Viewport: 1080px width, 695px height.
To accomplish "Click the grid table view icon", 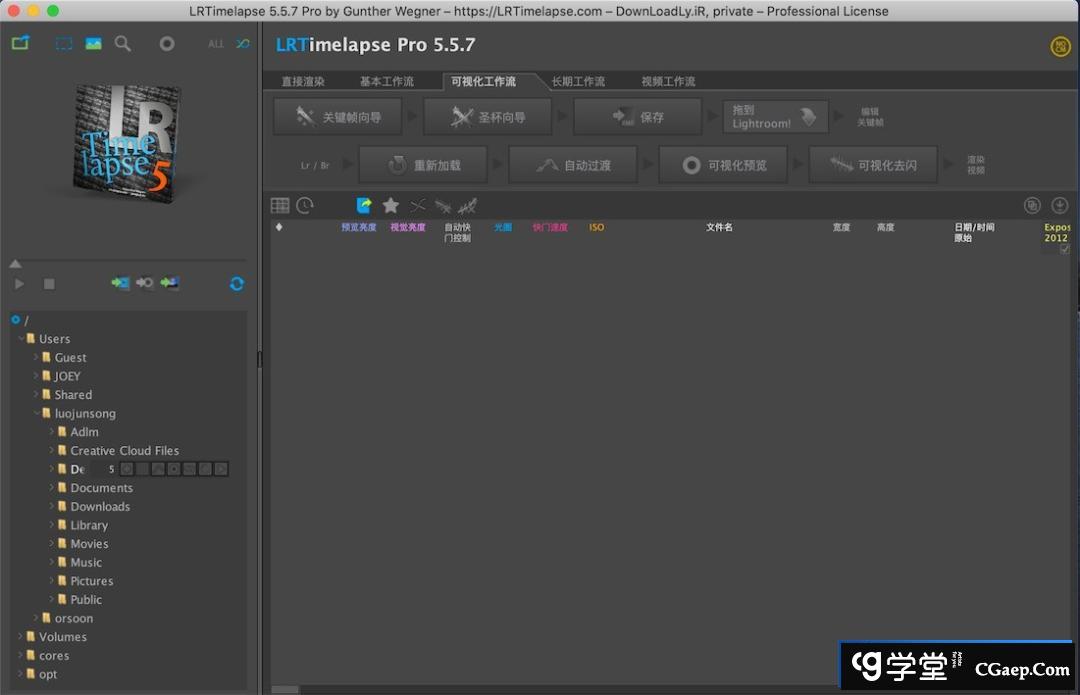I will [280, 205].
